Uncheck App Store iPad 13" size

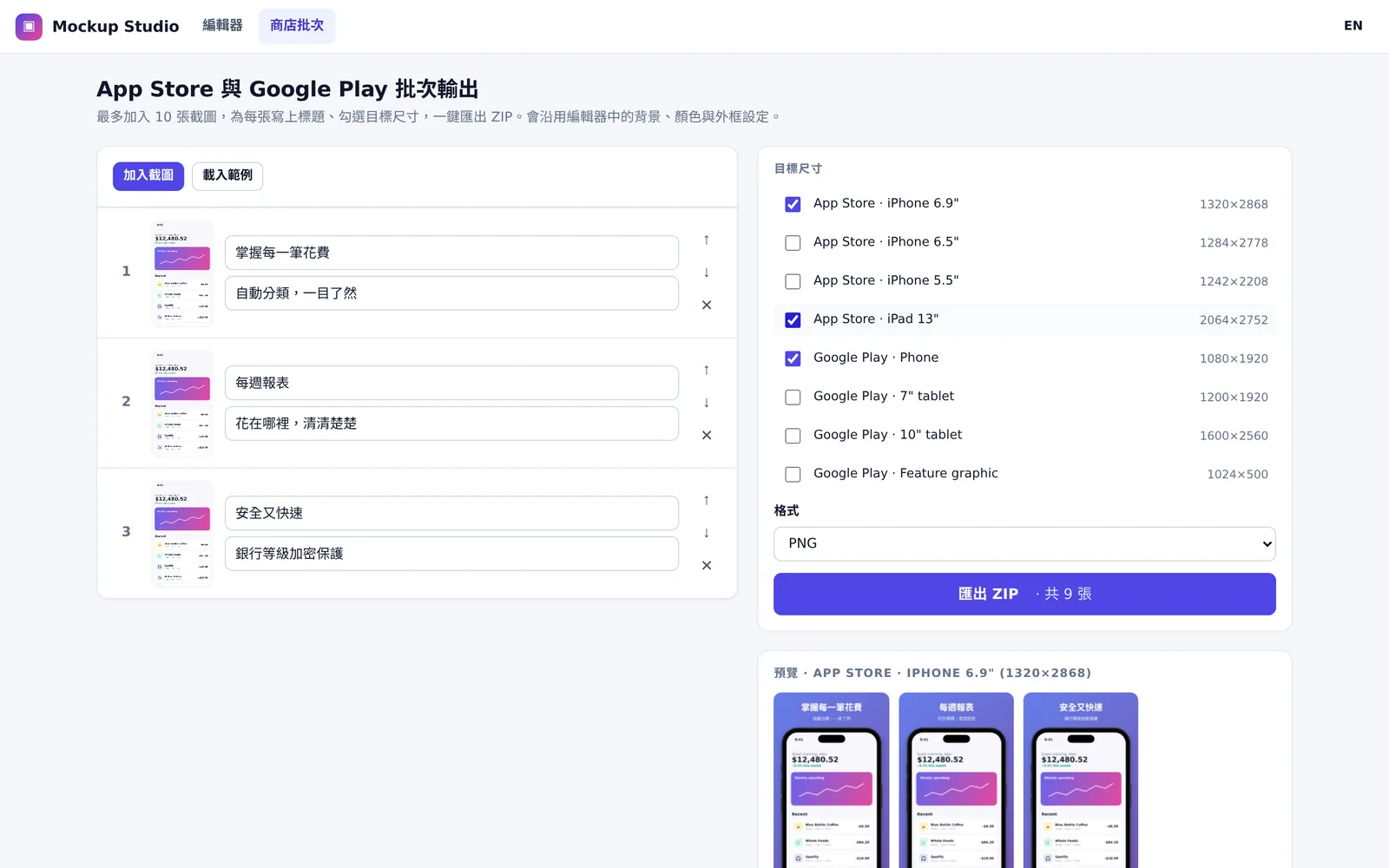[793, 320]
